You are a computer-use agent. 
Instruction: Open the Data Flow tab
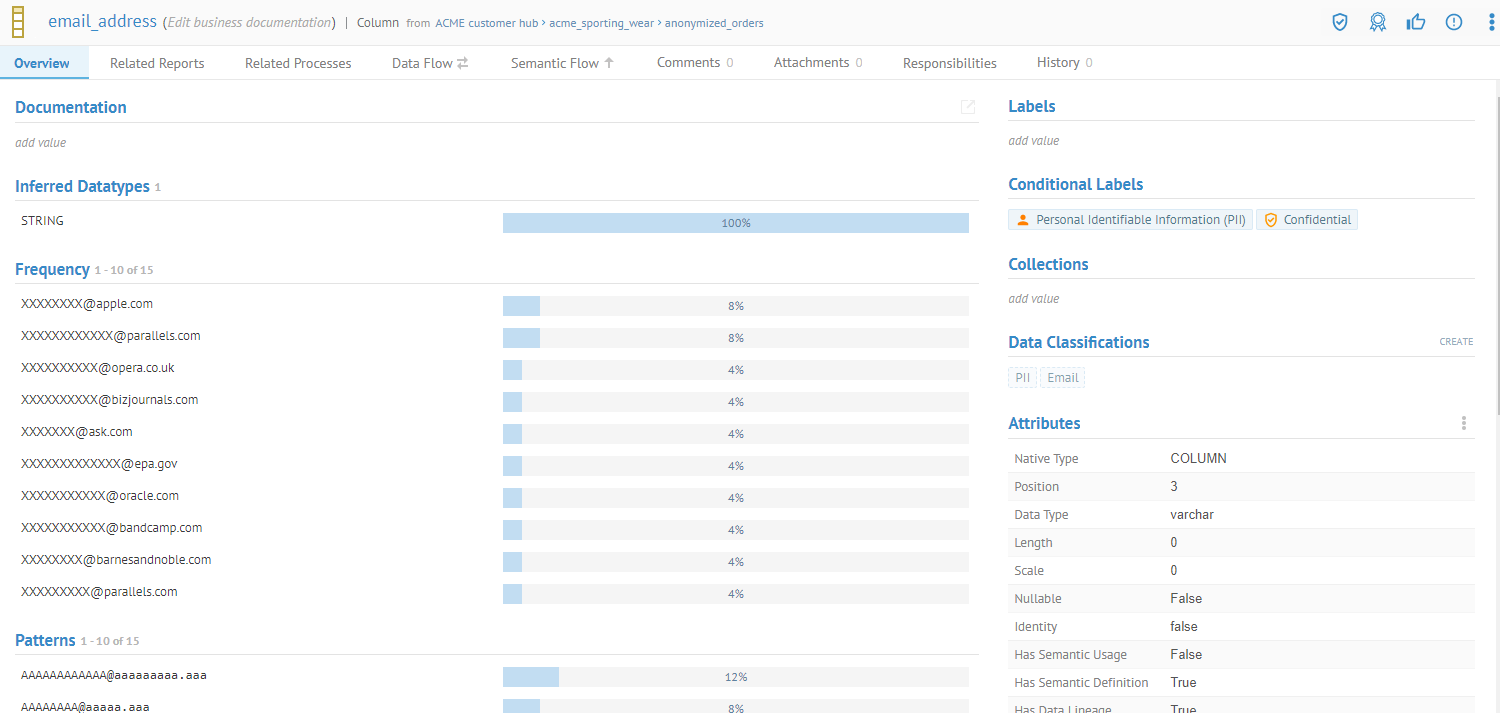tap(429, 63)
